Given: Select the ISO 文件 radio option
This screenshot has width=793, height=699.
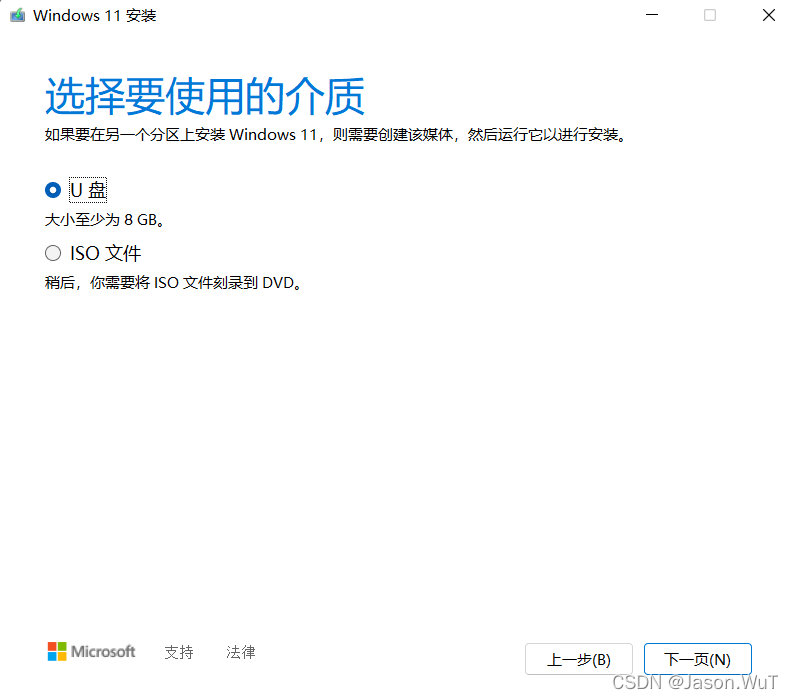Looking at the screenshot, I should [53, 253].
